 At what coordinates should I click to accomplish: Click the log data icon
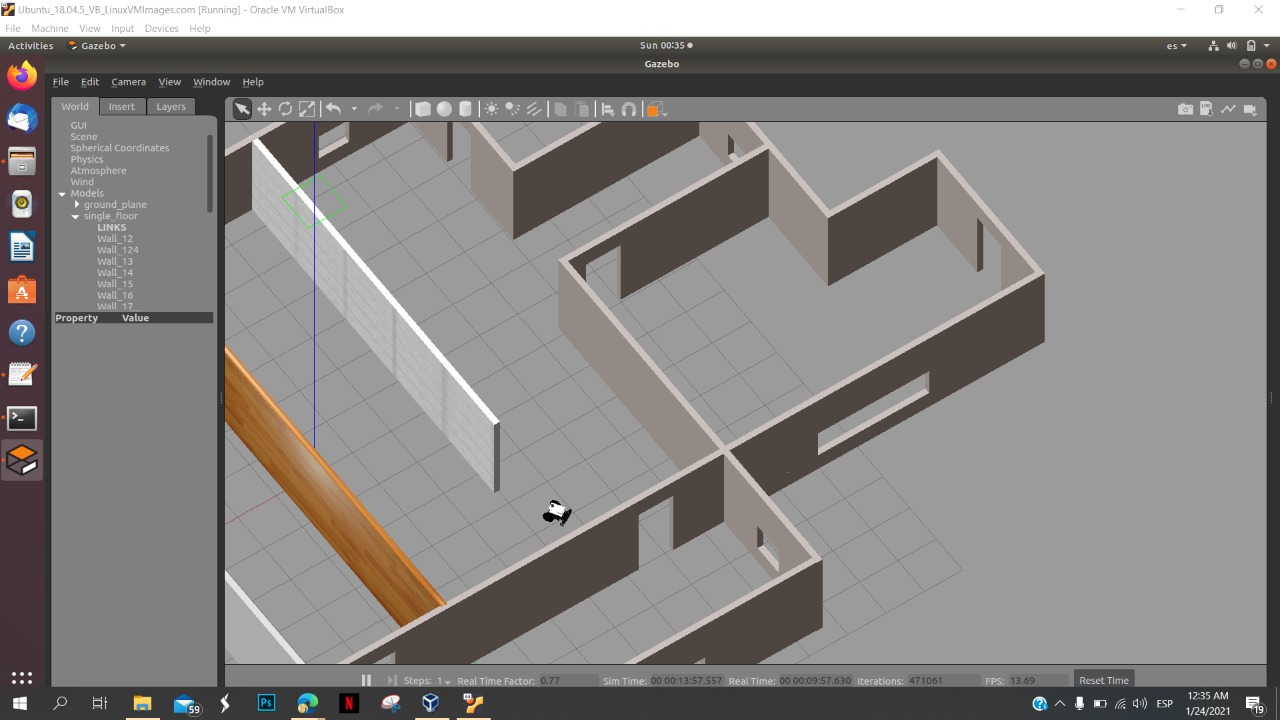tap(1206, 109)
